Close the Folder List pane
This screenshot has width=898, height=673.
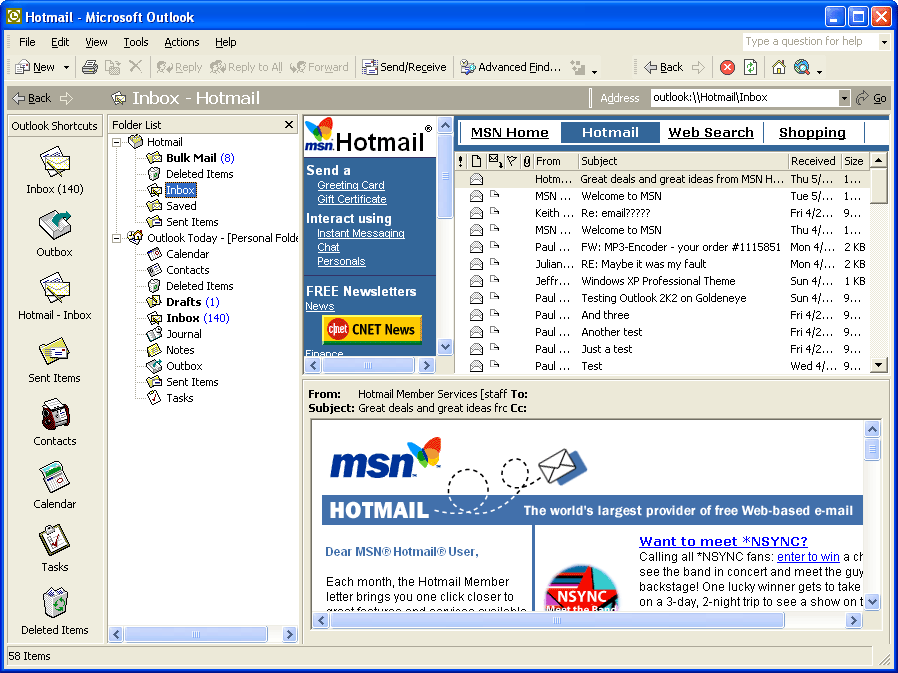point(289,125)
